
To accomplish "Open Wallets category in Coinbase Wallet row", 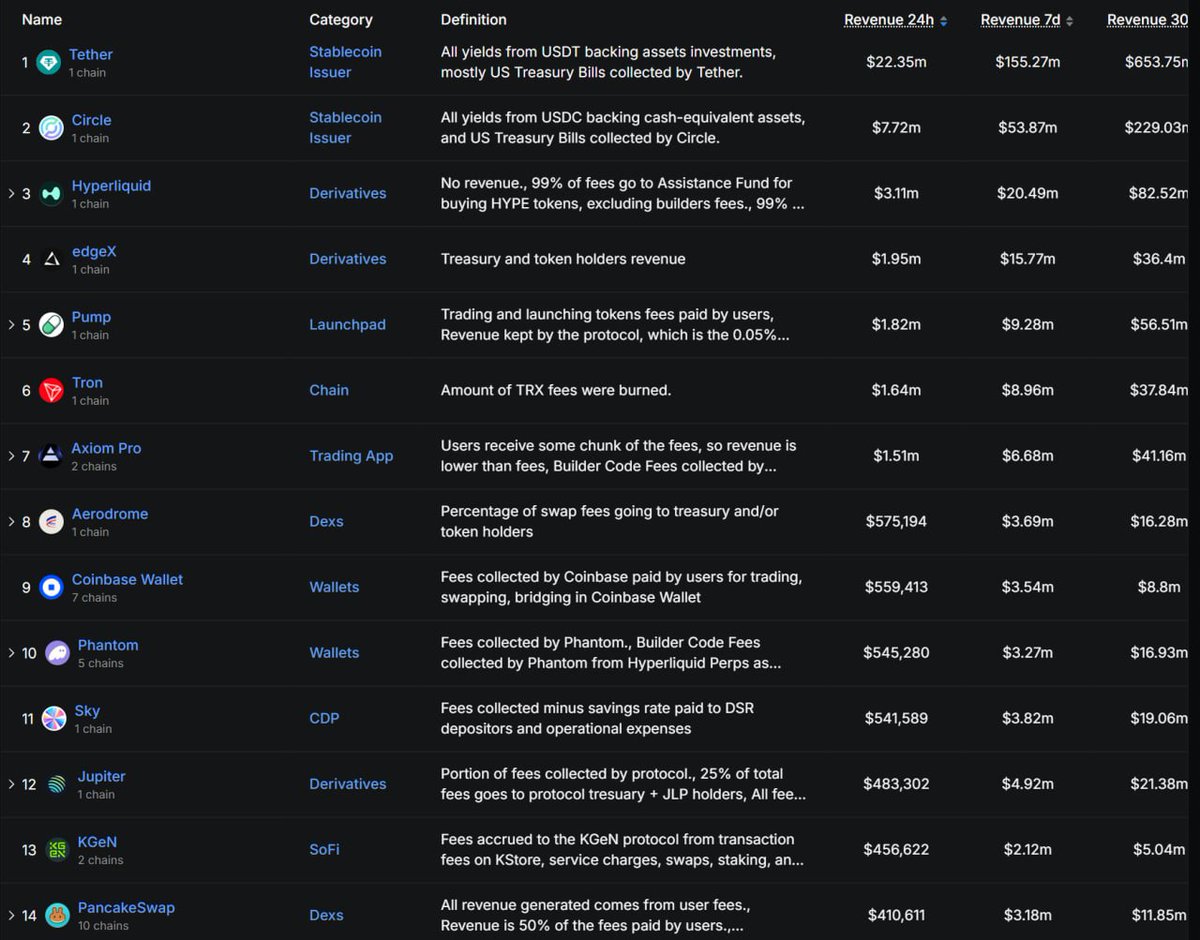I will pyautogui.click(x=334, y=587).
